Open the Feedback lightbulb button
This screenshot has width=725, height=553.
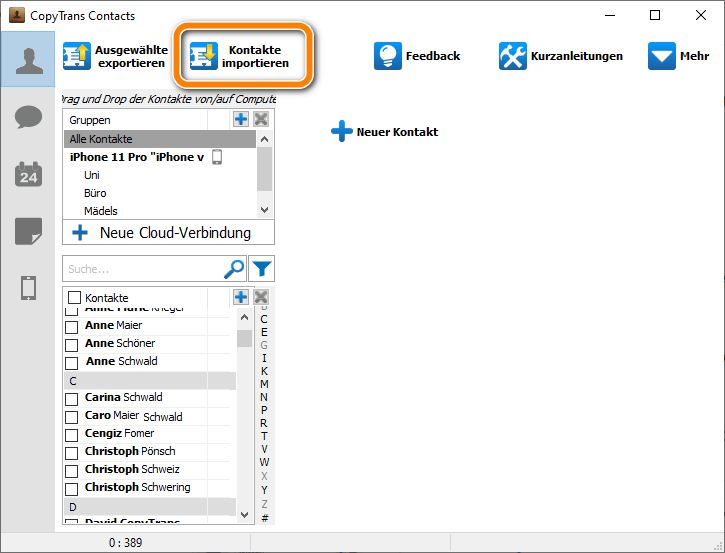point(417,56)
